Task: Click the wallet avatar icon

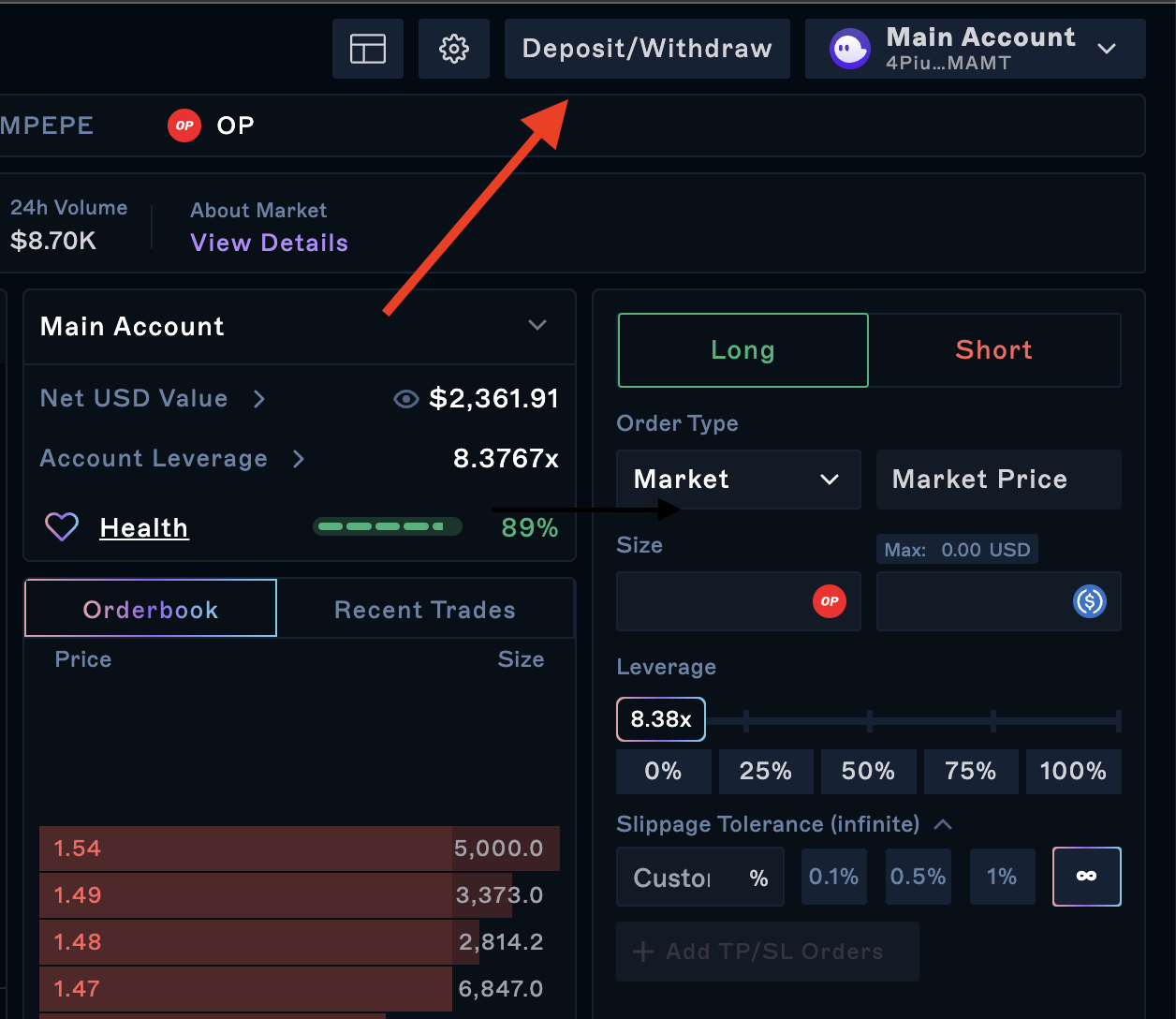Action: 850,49
